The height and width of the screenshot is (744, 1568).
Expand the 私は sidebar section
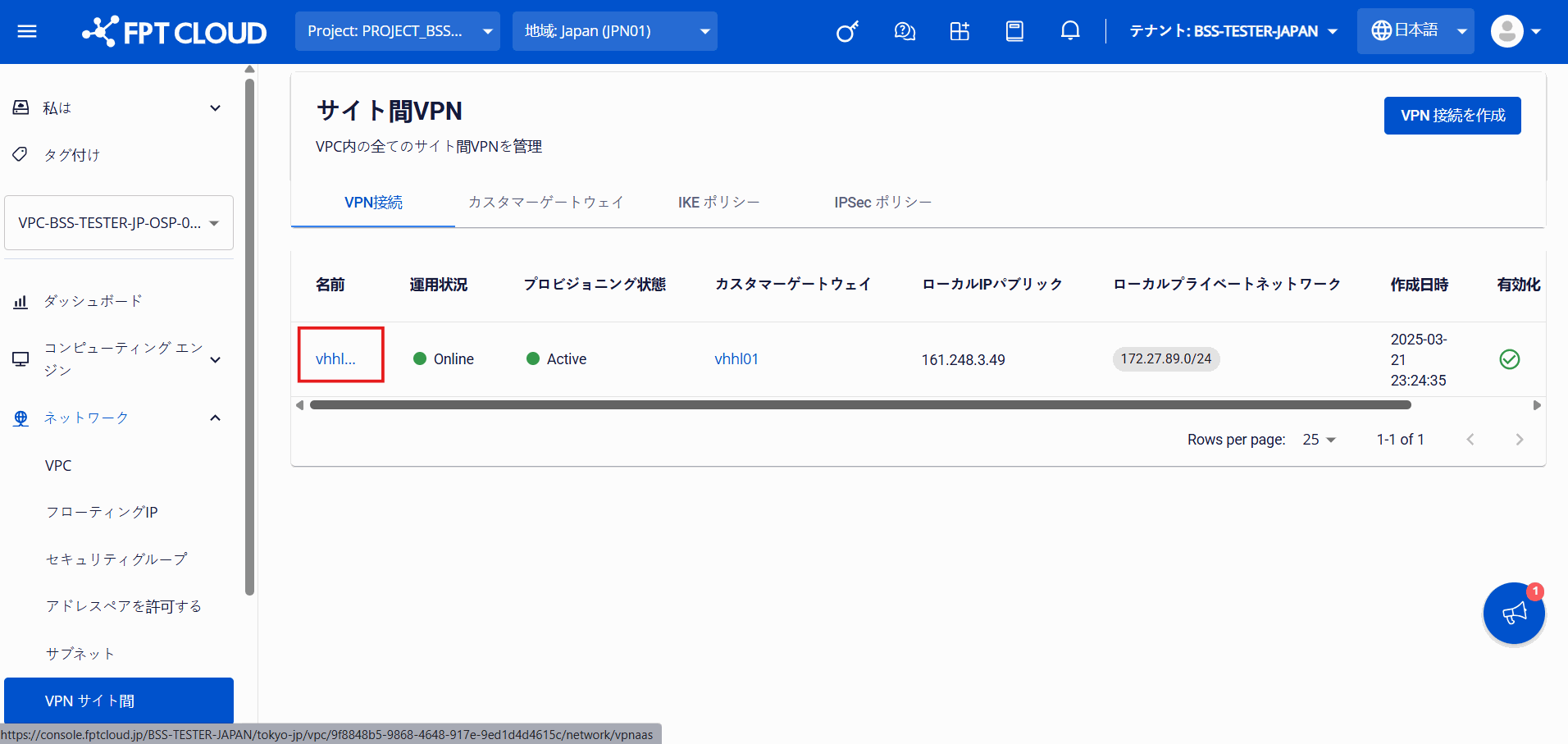215,107
